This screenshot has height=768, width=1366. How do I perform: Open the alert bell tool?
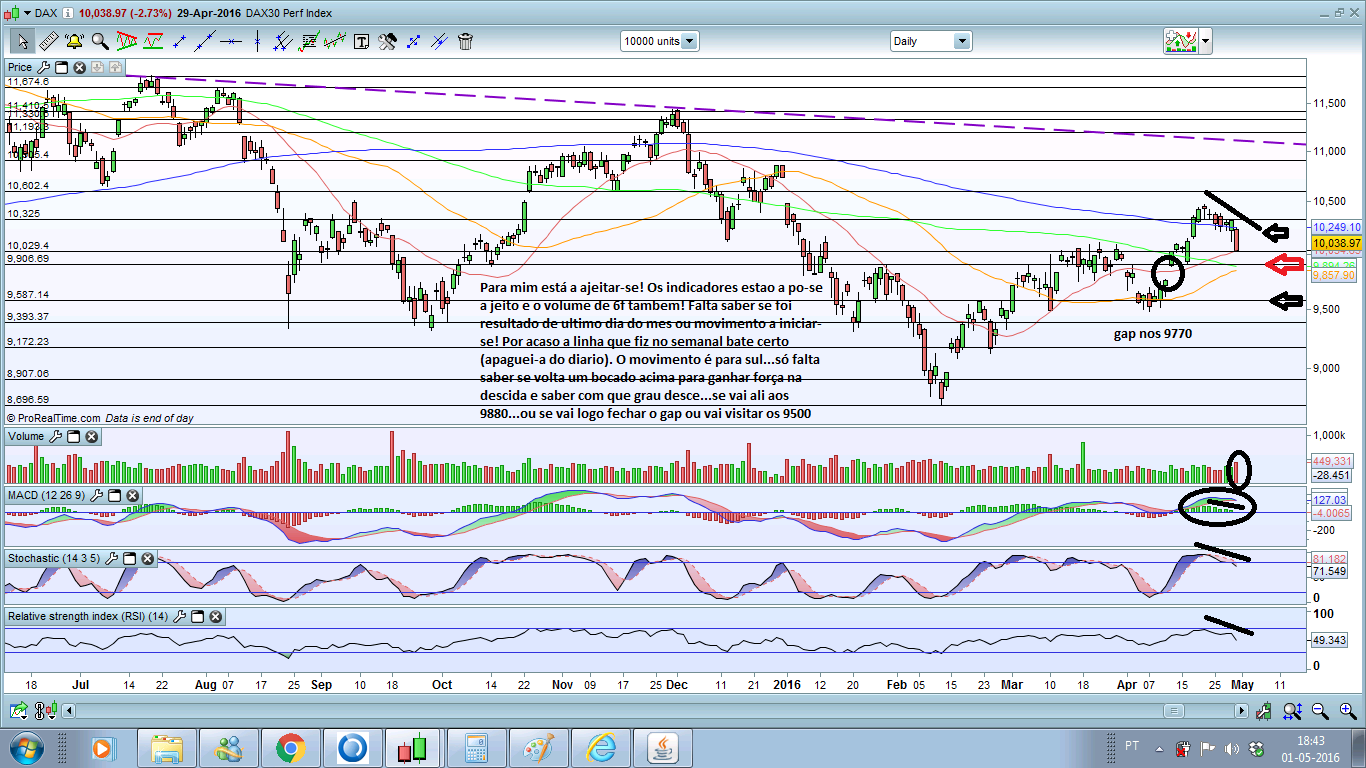click(x=74, y=41)
